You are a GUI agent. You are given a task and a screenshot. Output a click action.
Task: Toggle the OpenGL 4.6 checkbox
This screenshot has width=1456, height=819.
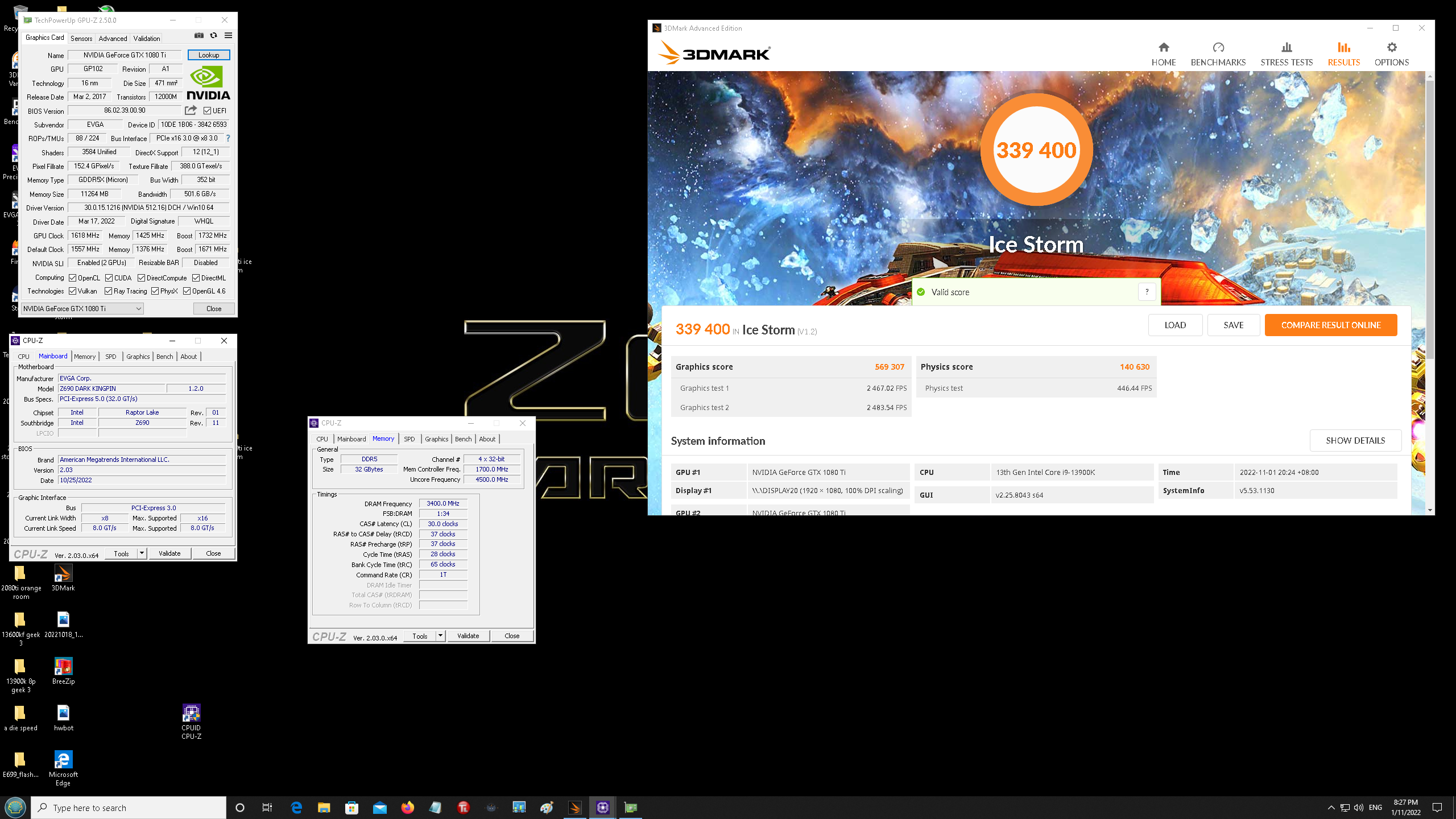pyautogui.click(x=187, y=291)
